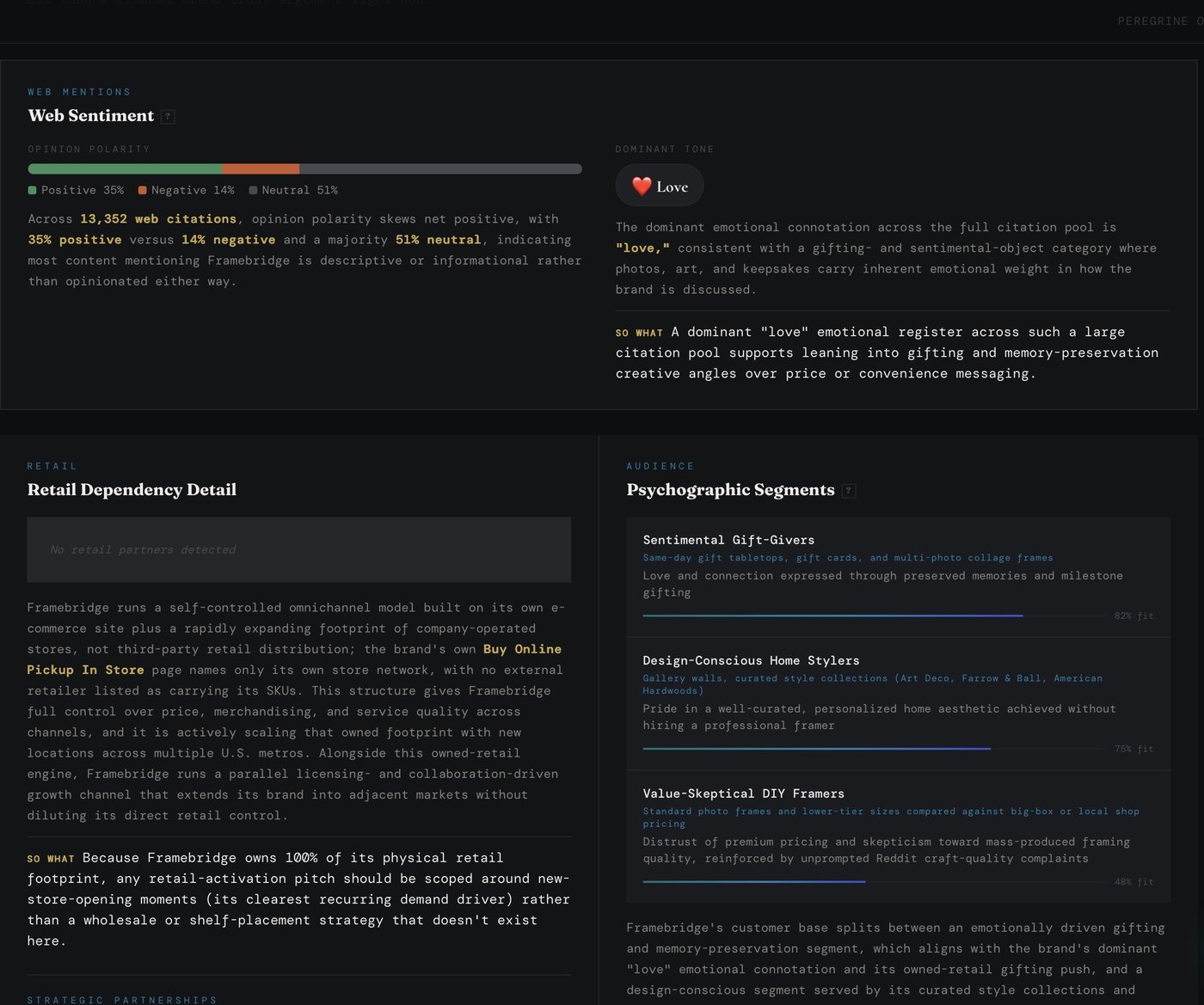Image resolution: width=1204 pixels, height=1005 pixels.
Task: Select the Value-Skeptical DIY Framers segment
Action: tap(898, 836)
